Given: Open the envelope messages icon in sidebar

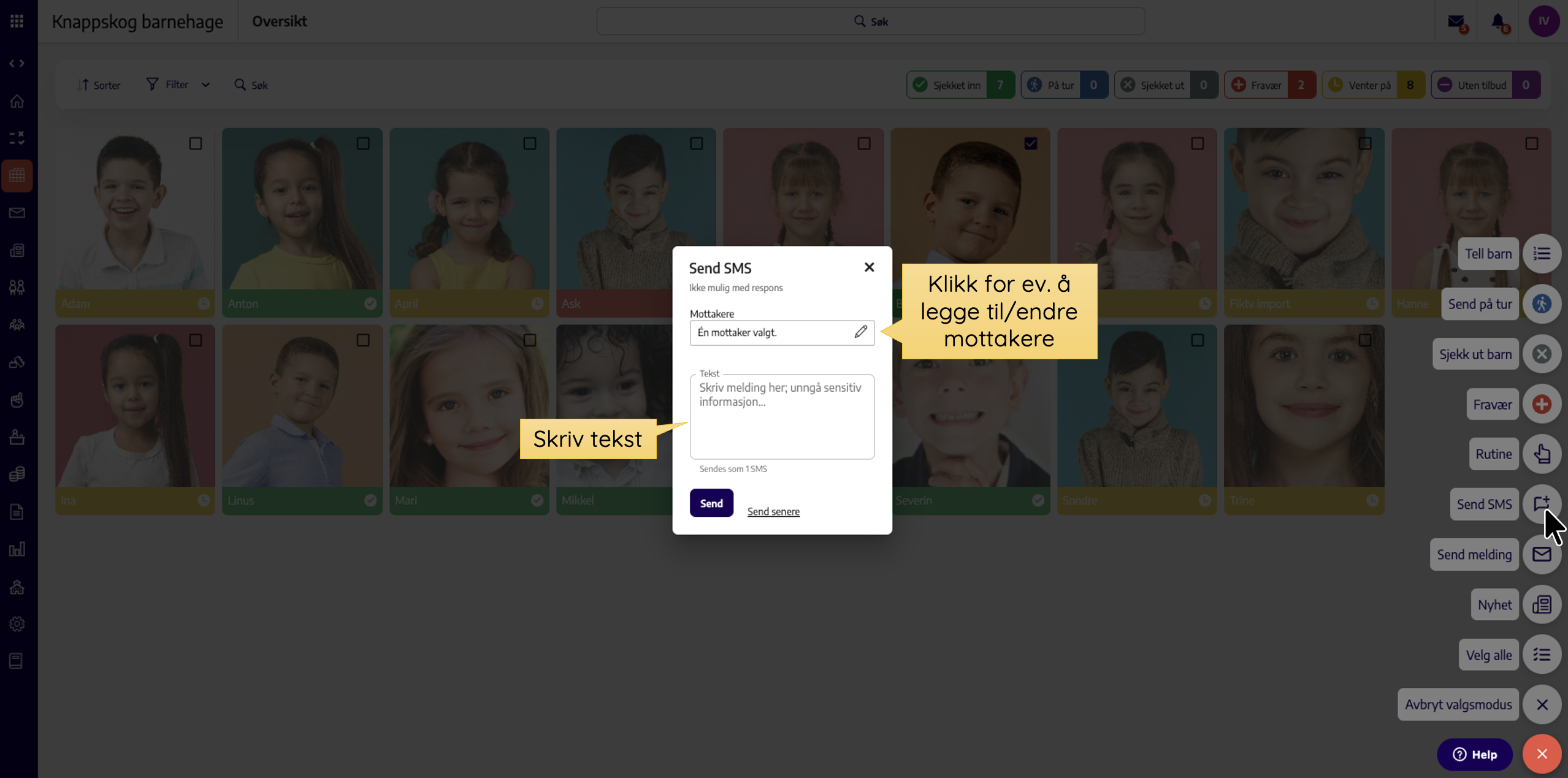Looking at the screenshot, I should (x=17, y=213).
